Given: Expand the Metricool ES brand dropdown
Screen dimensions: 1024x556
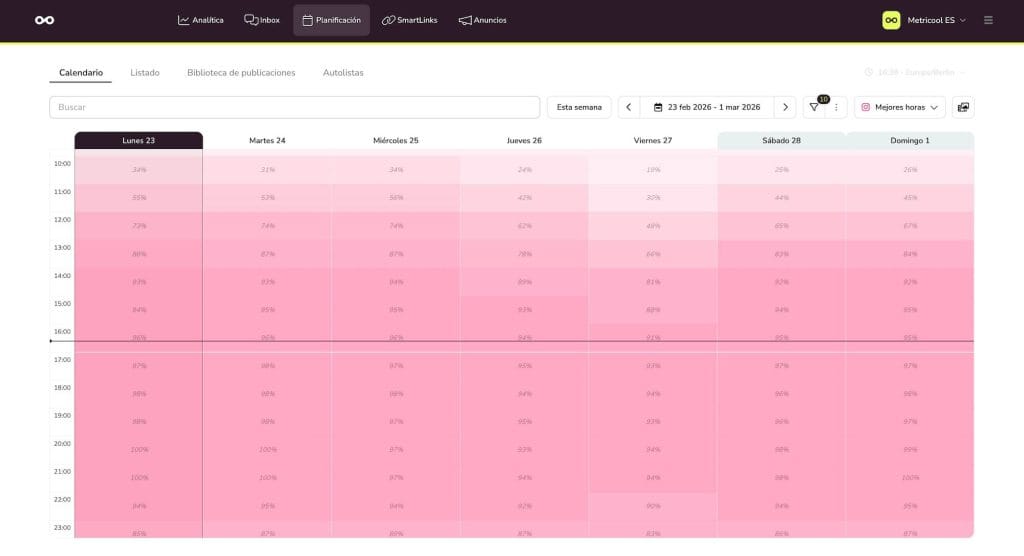Looking at the screenshot, I should pyautogui.click(x=924, y=20).
